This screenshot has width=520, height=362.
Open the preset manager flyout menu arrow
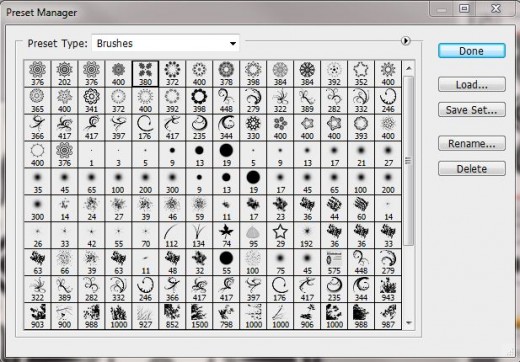pyautogui.click(x=405, y=41)
